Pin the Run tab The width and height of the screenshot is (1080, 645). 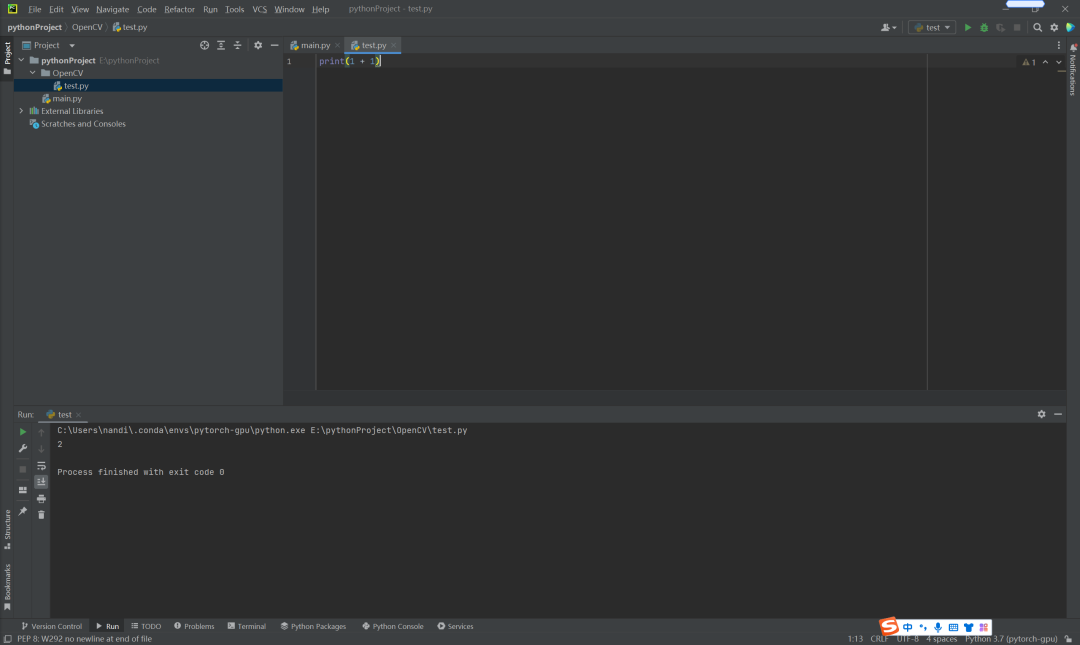tap(23, 511)
